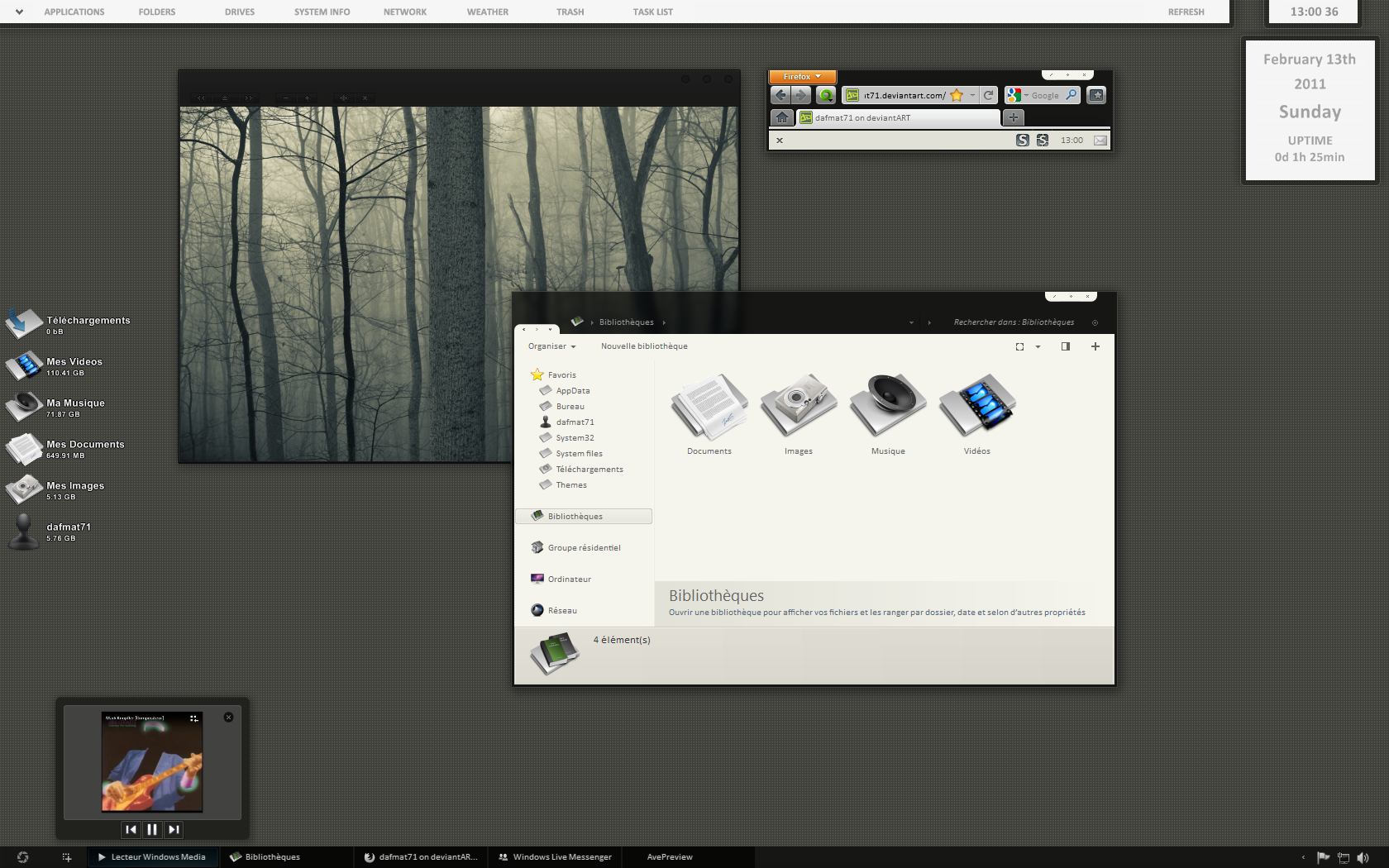Collapse top bar with the chevron arrow
Viewport: 1389px width, 868px height.
tap(19, 12)
